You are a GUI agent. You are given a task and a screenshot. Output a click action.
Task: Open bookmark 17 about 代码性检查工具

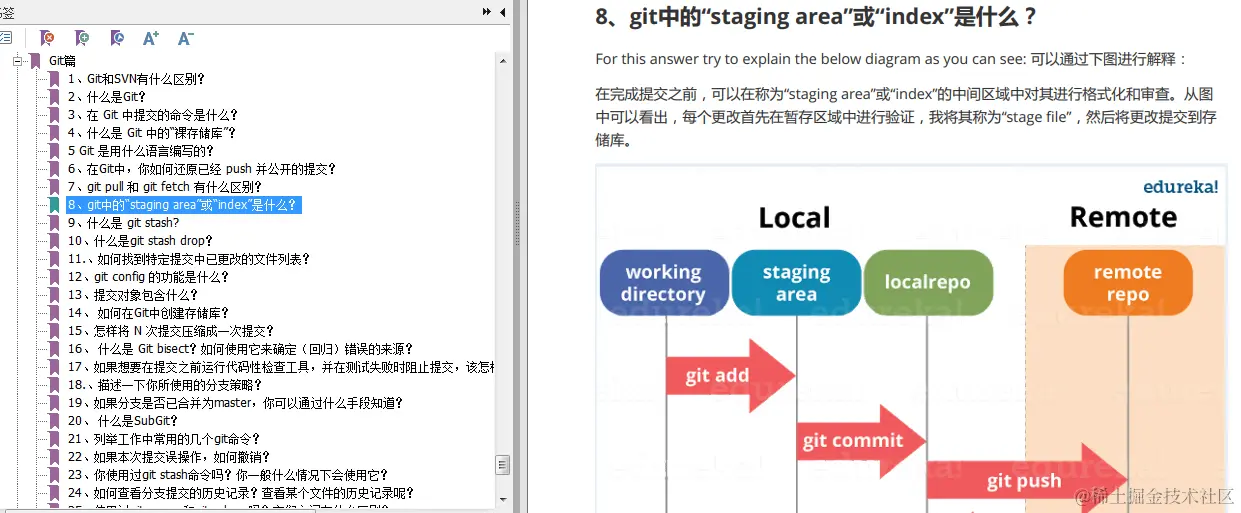[x=281, y=367]
